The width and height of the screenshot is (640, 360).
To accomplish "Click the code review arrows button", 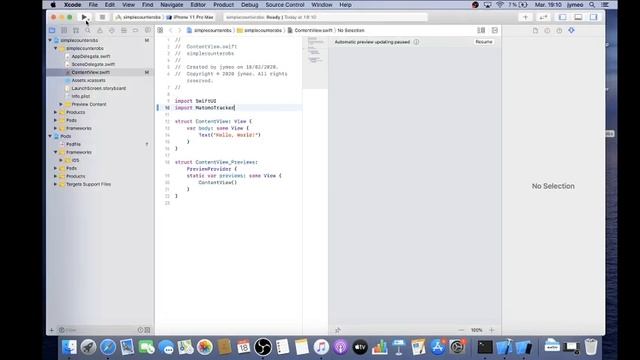I will point(543,17).
